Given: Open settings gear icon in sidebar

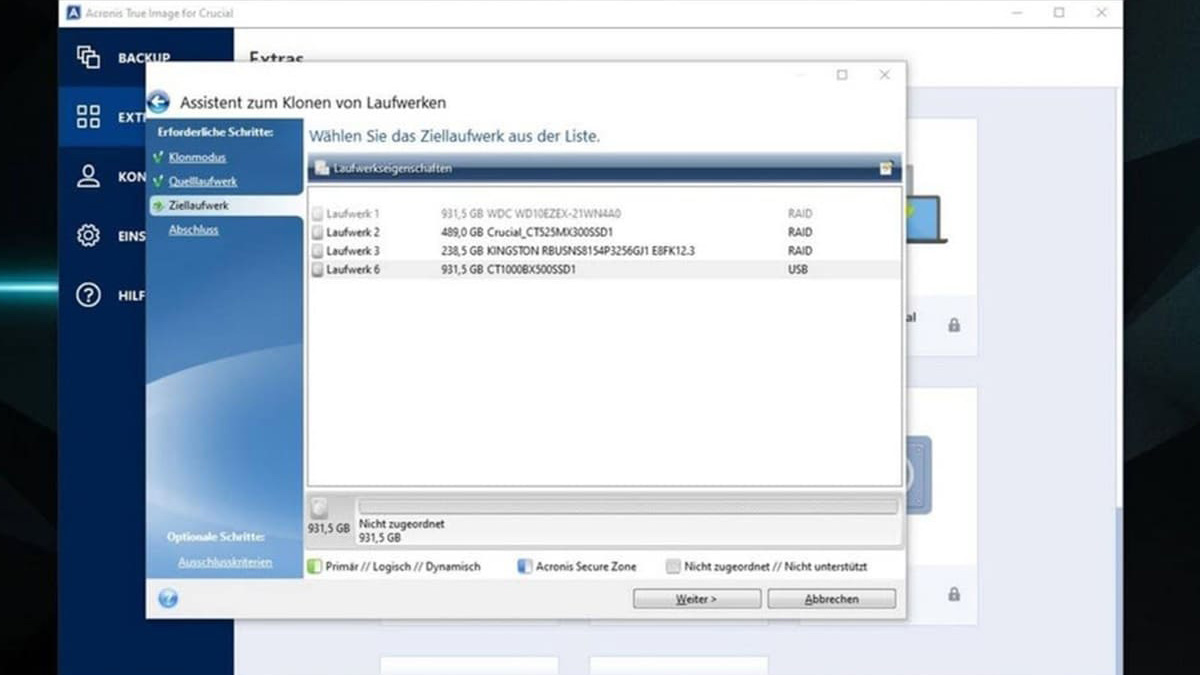Looking at the screenshot, I should [89, 236].
